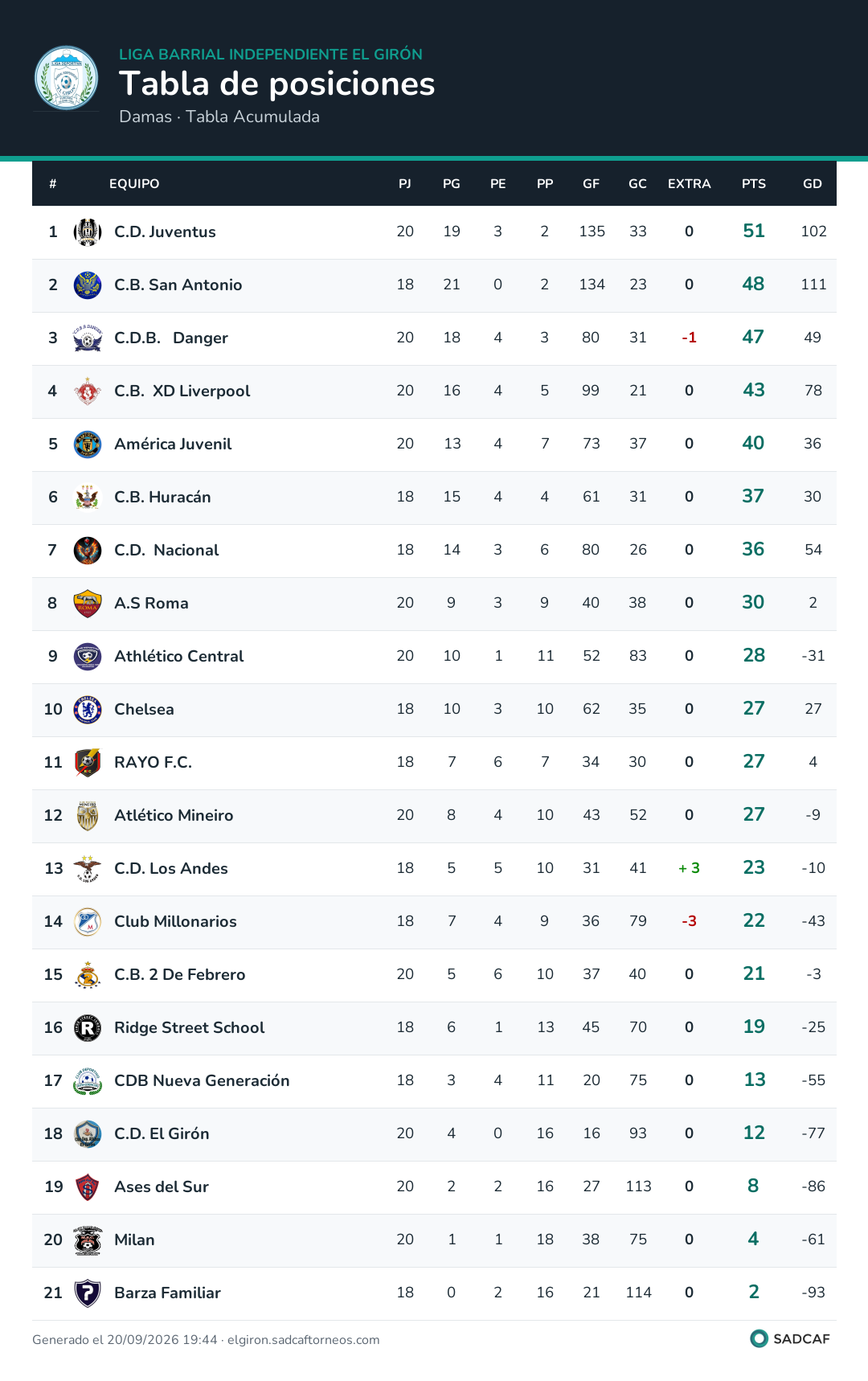This screenshot has height=1381, width=868.
Task: Click the C.D. Juventus team badge
Action: coord(88,232)
